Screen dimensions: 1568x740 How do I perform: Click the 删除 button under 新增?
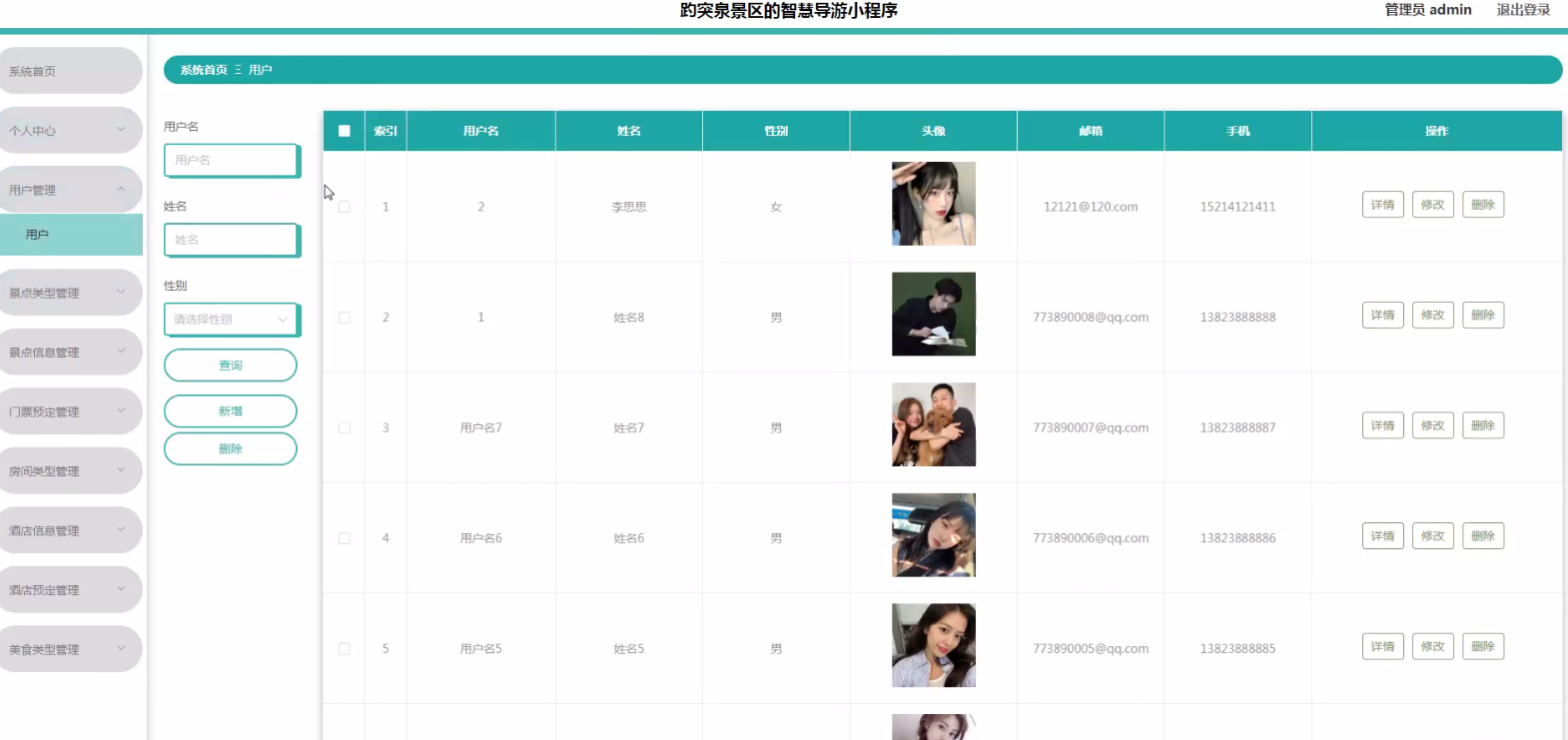(231, 448)
